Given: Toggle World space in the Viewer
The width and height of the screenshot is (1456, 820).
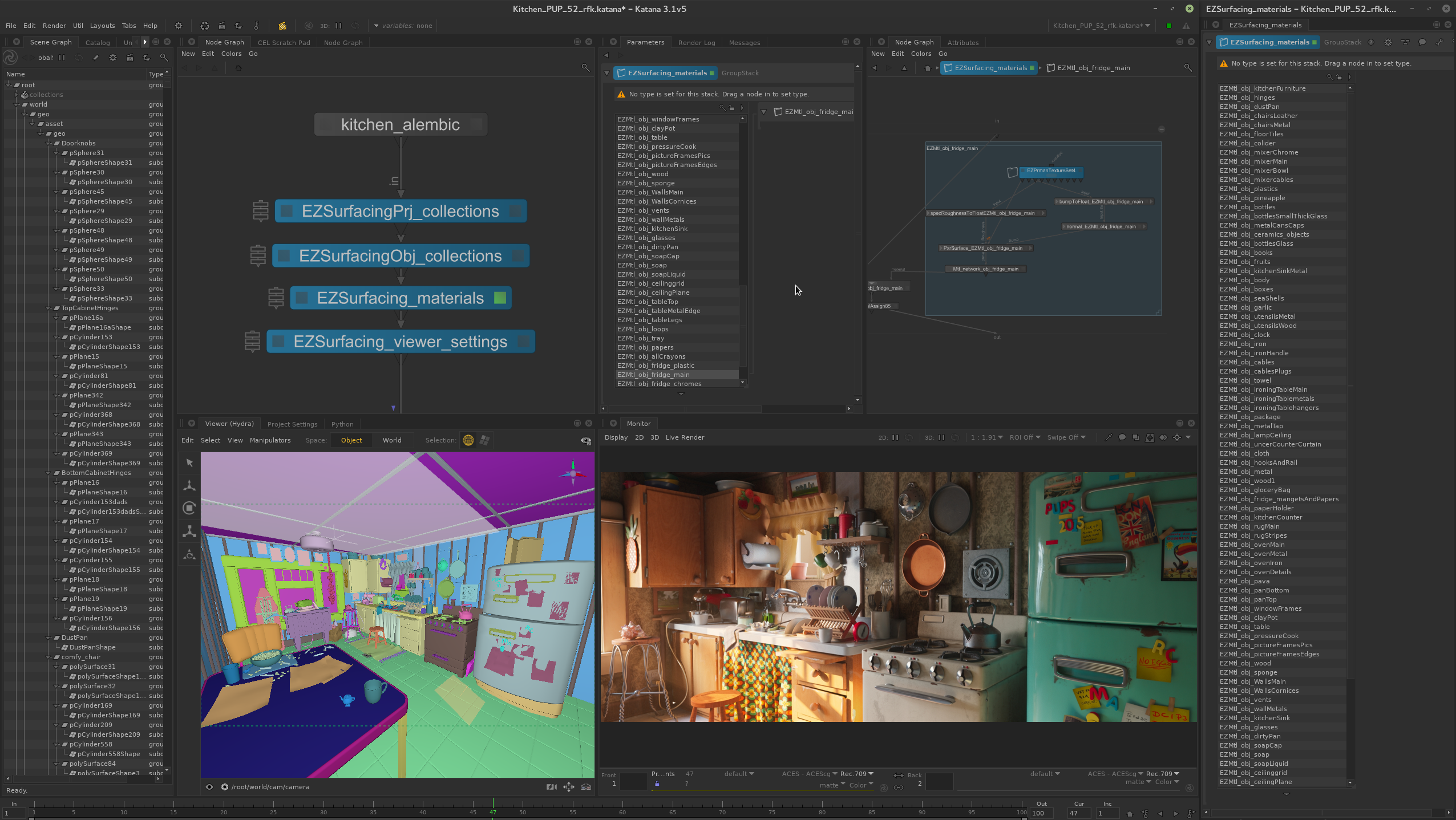Looking at the screenshot, I should 391,440.
